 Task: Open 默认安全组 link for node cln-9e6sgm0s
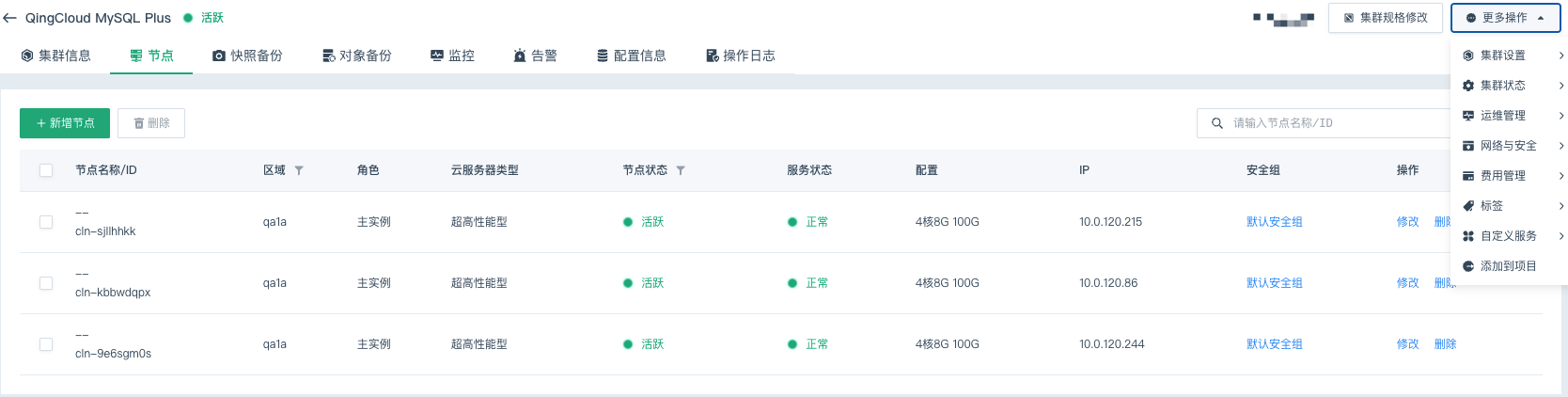click(x=1274, y=344)
